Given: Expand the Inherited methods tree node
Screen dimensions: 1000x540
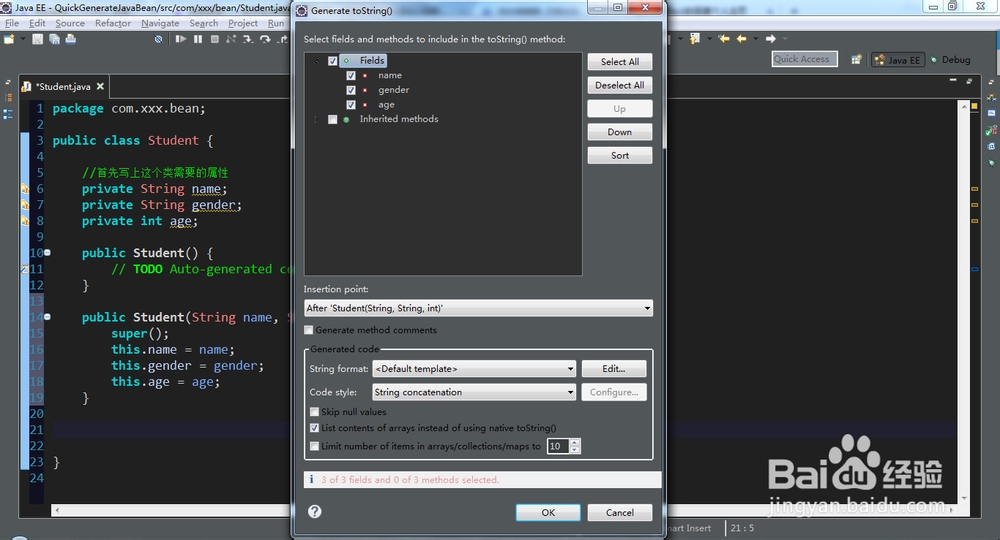Looking at the screenshot, I should pyautogui.click(x=316, y=119).
